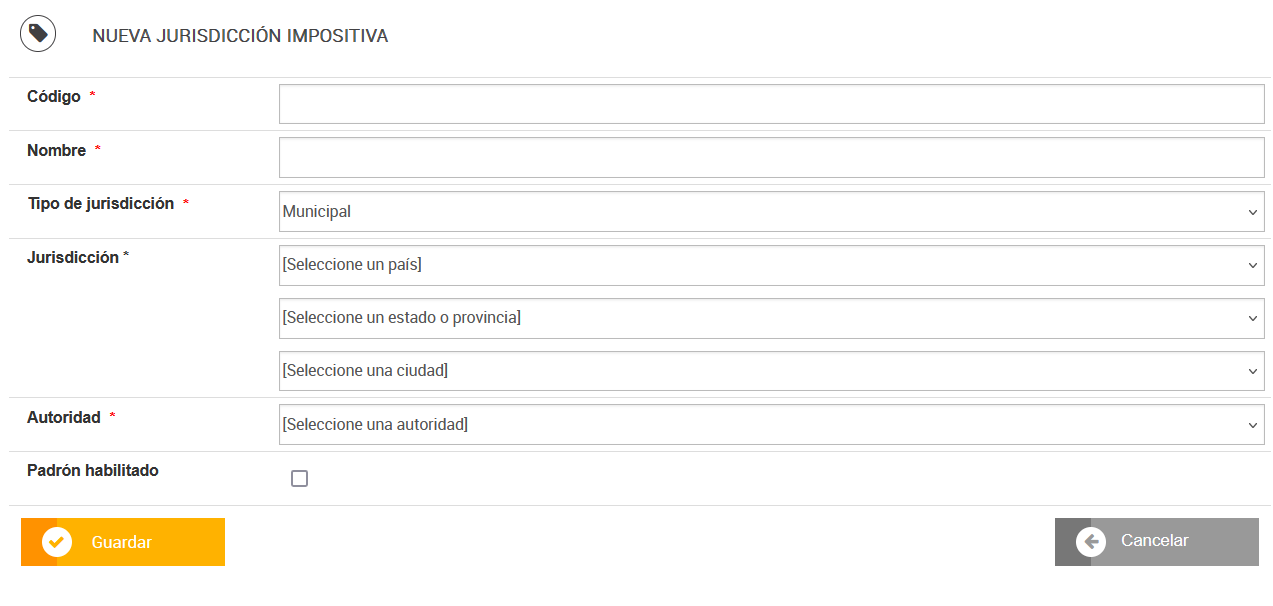Open the Seleccione una autoridad dropdown
This screenshot has width=1273, height=606.
[x=771, y=425]
